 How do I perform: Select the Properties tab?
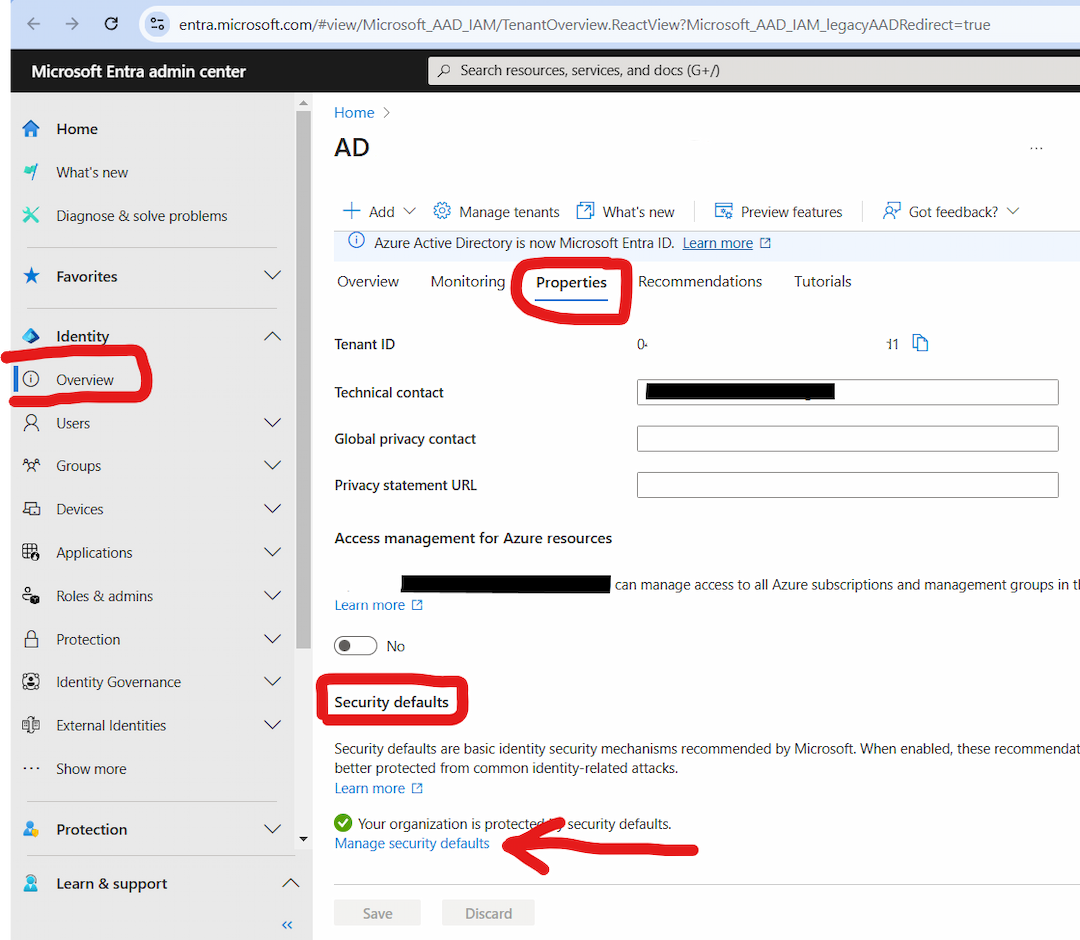[571, 282]
